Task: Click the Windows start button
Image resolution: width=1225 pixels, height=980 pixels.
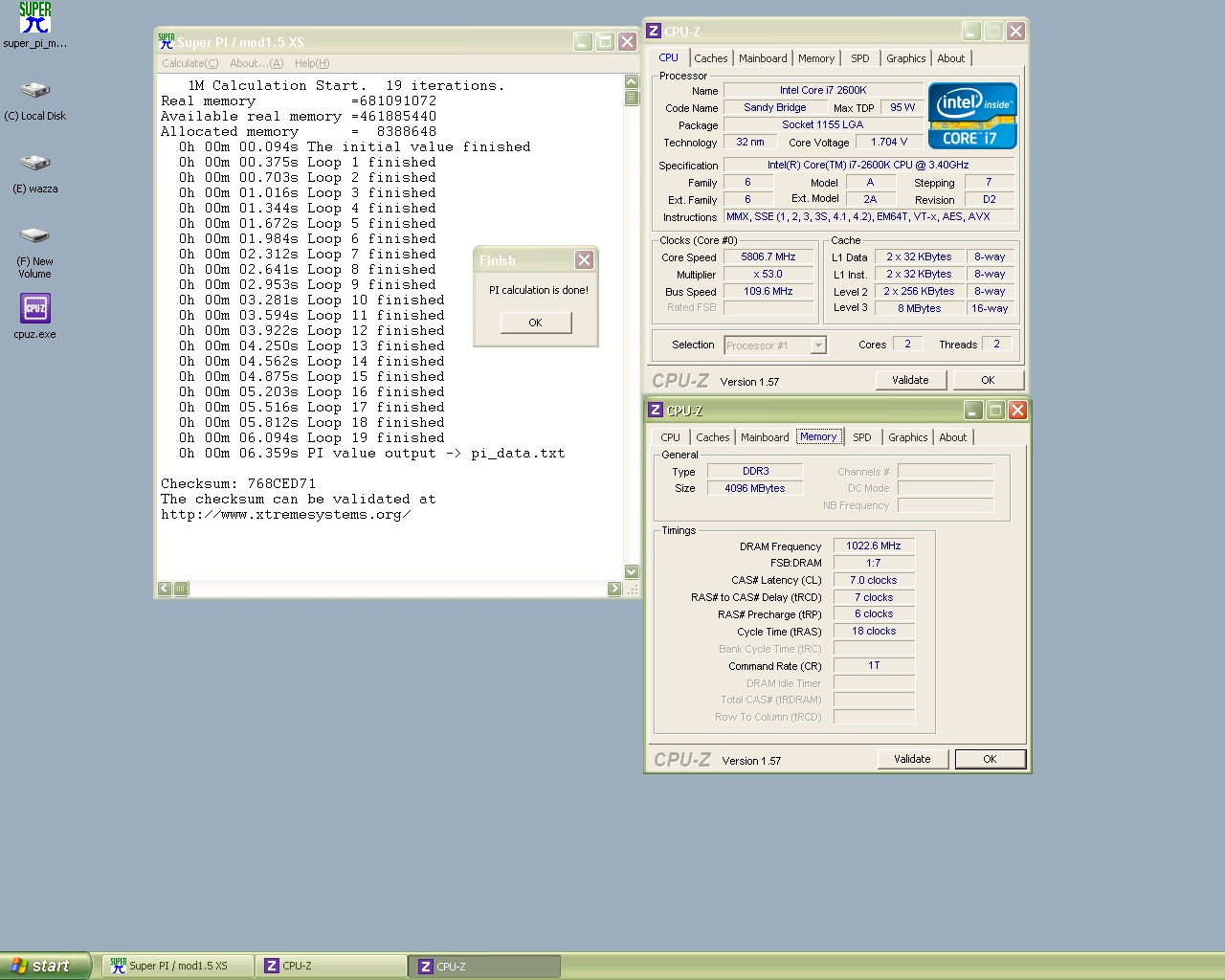Action: [x=46, y=966]
